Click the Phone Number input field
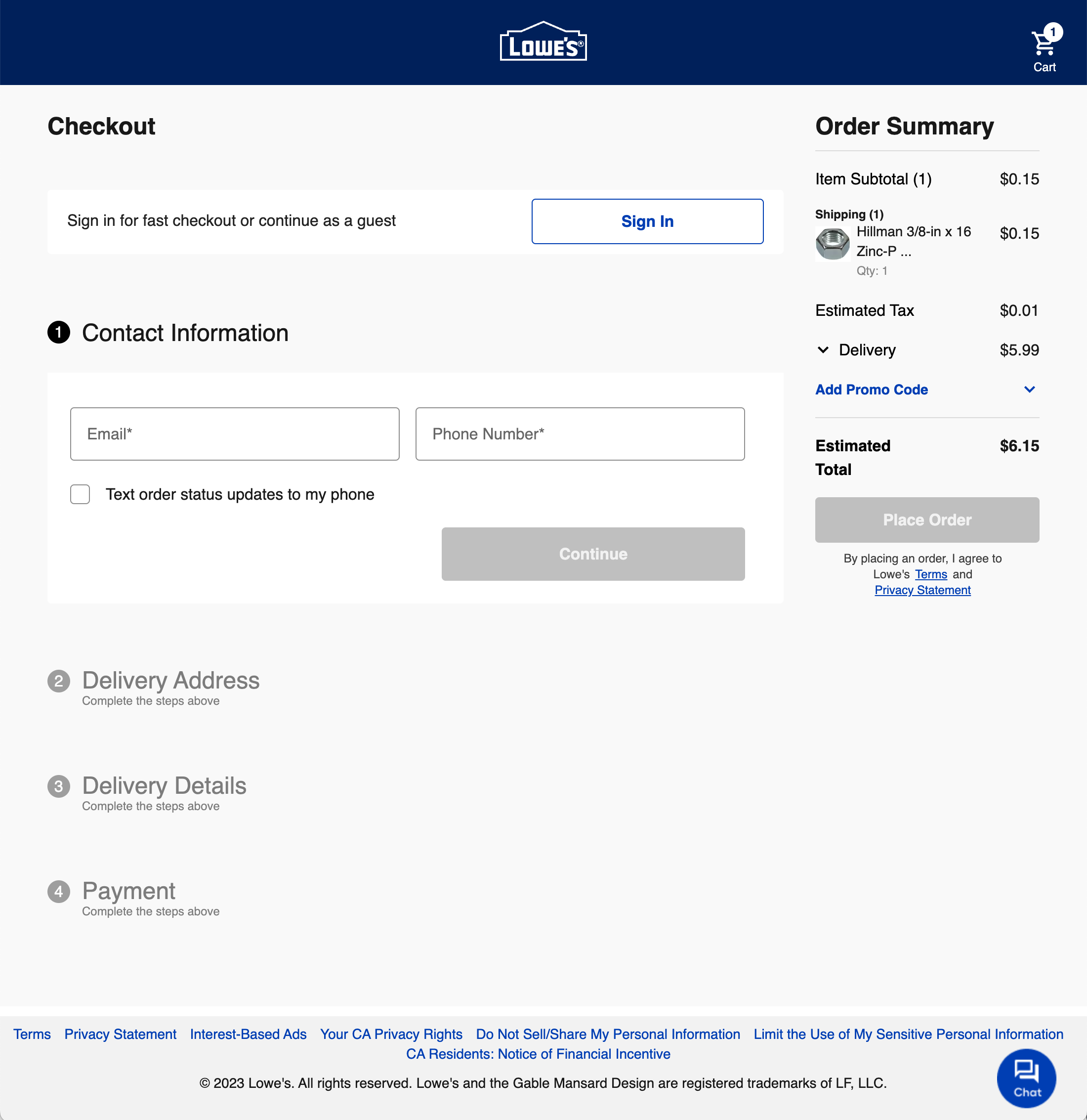This screenshot has width=1087, height=1120. (x=579, y=433)
